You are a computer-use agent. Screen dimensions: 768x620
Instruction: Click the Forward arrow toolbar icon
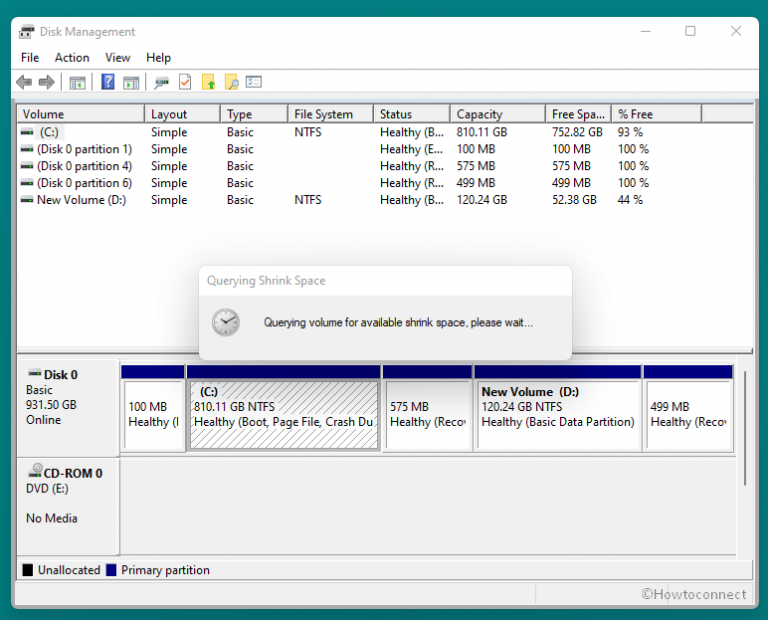[x=46, y=83]
